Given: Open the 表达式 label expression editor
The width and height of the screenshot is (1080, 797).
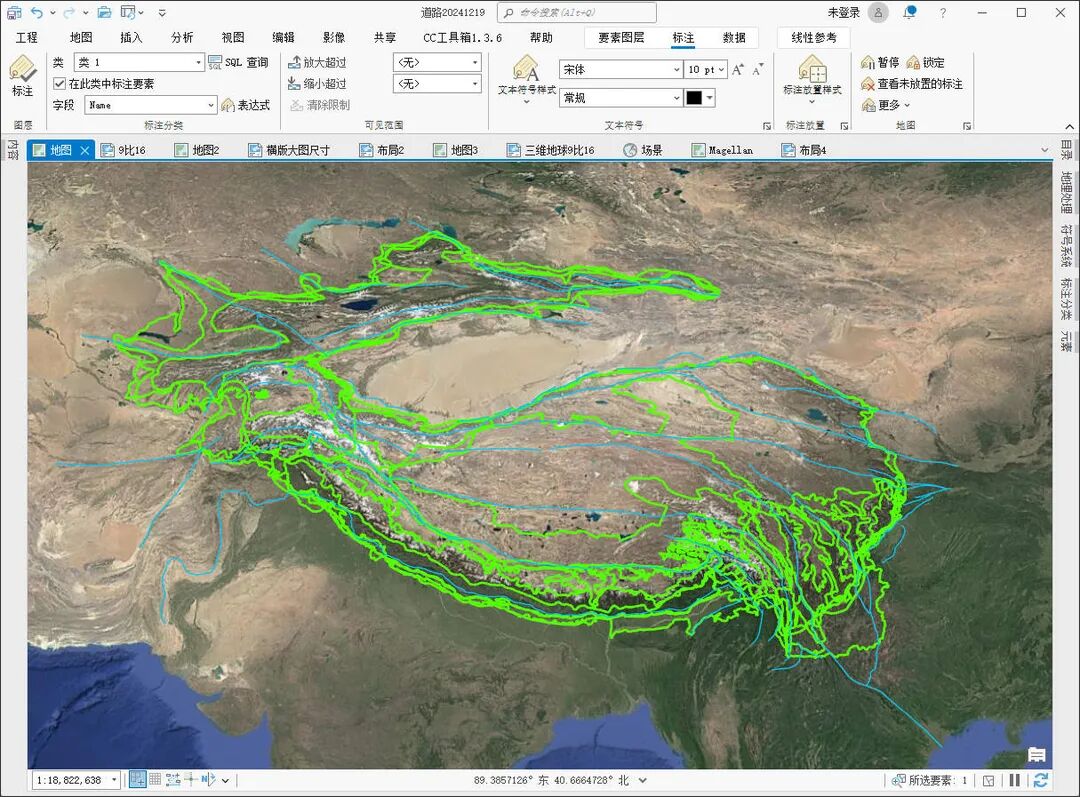Looking at the screenshot, I should point(245,105).
